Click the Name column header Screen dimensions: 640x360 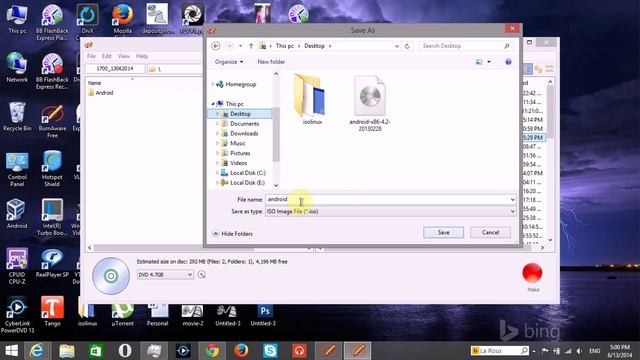pos(94,83)
